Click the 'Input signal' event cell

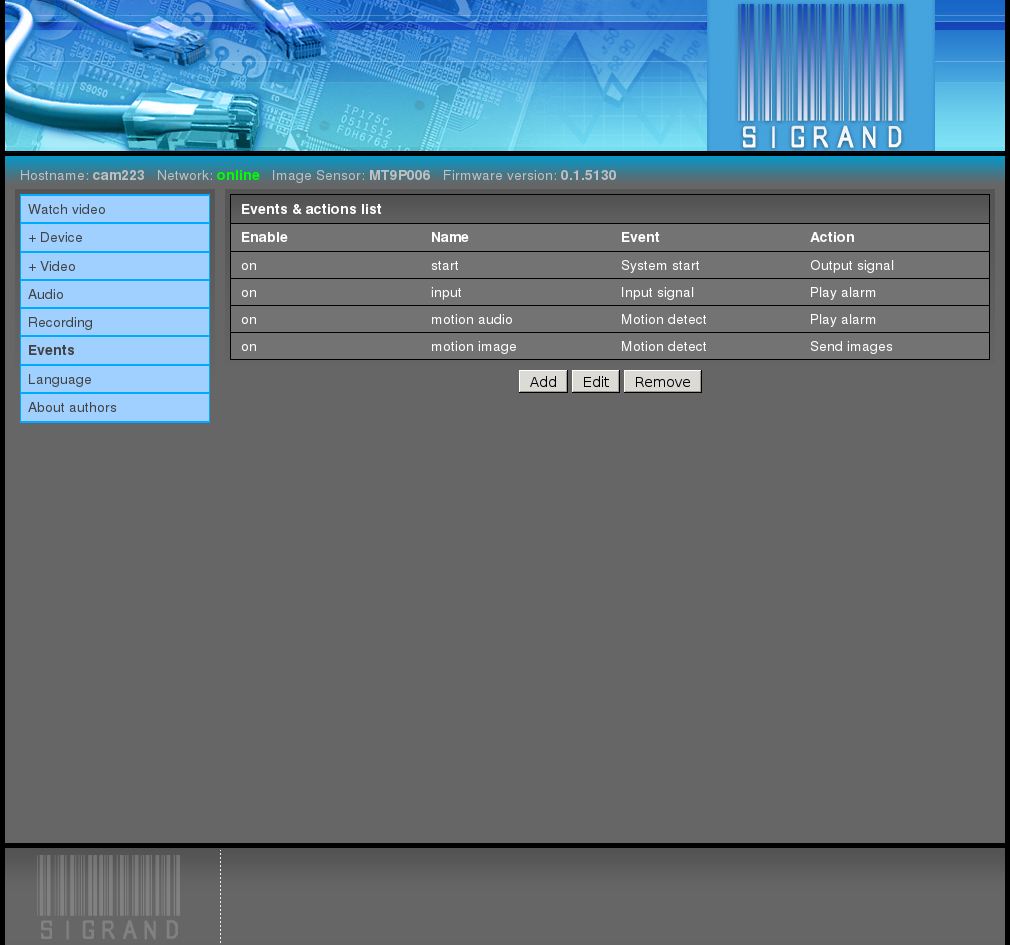click(x=657, y=292)
